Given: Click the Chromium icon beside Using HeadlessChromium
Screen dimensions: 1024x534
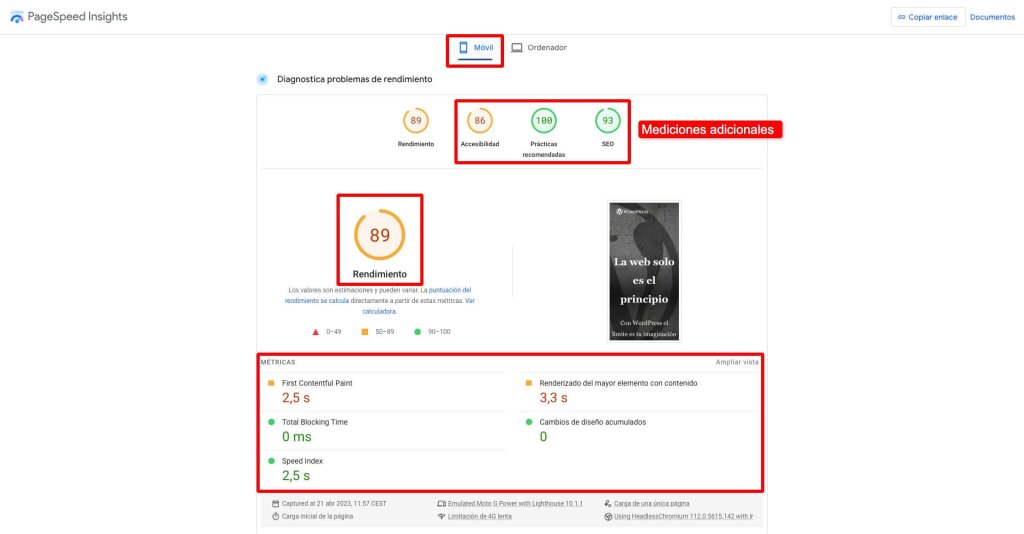Looking at the screenshot, I should [607, 516].
